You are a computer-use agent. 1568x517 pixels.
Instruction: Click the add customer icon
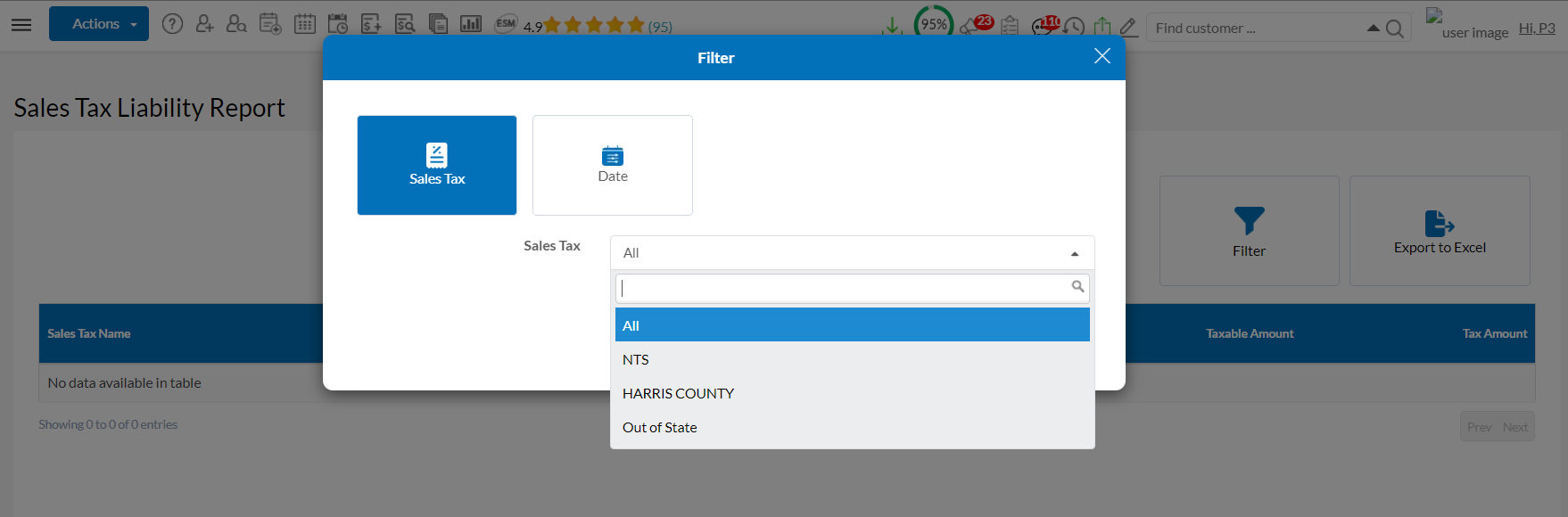click(204, 24)
